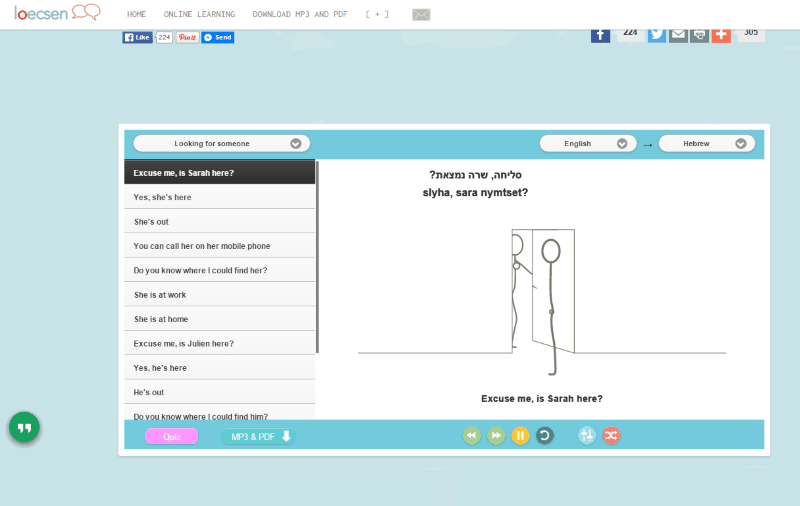Click the phrase list scrollbar
Image resolution: width=800 pixels, height=506 pixels.
tap(317, 257)
